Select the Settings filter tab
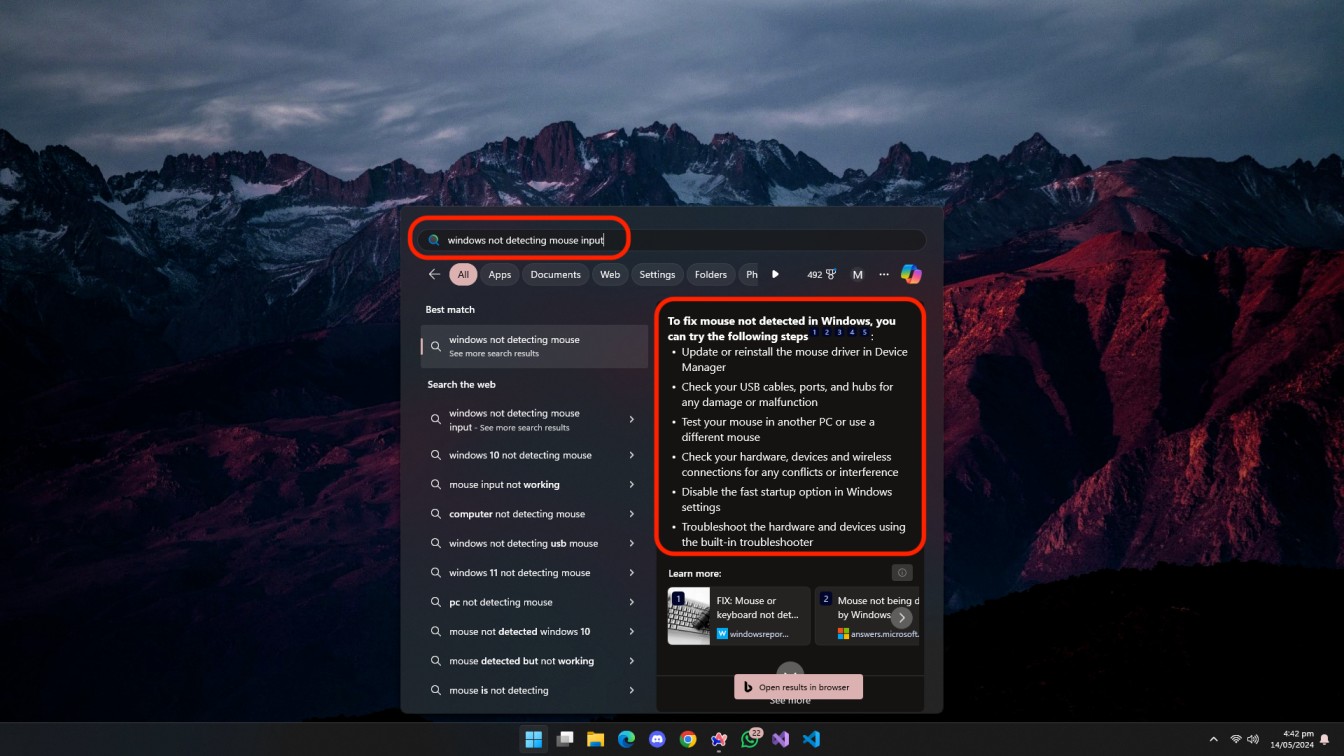The image size is (1344, 756). [657, 274]
